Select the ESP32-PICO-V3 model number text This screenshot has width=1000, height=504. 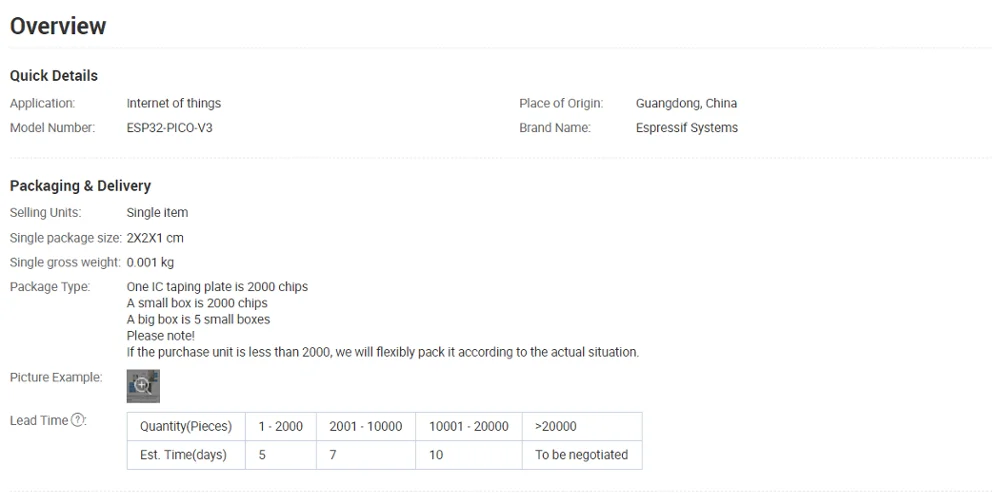(169, 127)
